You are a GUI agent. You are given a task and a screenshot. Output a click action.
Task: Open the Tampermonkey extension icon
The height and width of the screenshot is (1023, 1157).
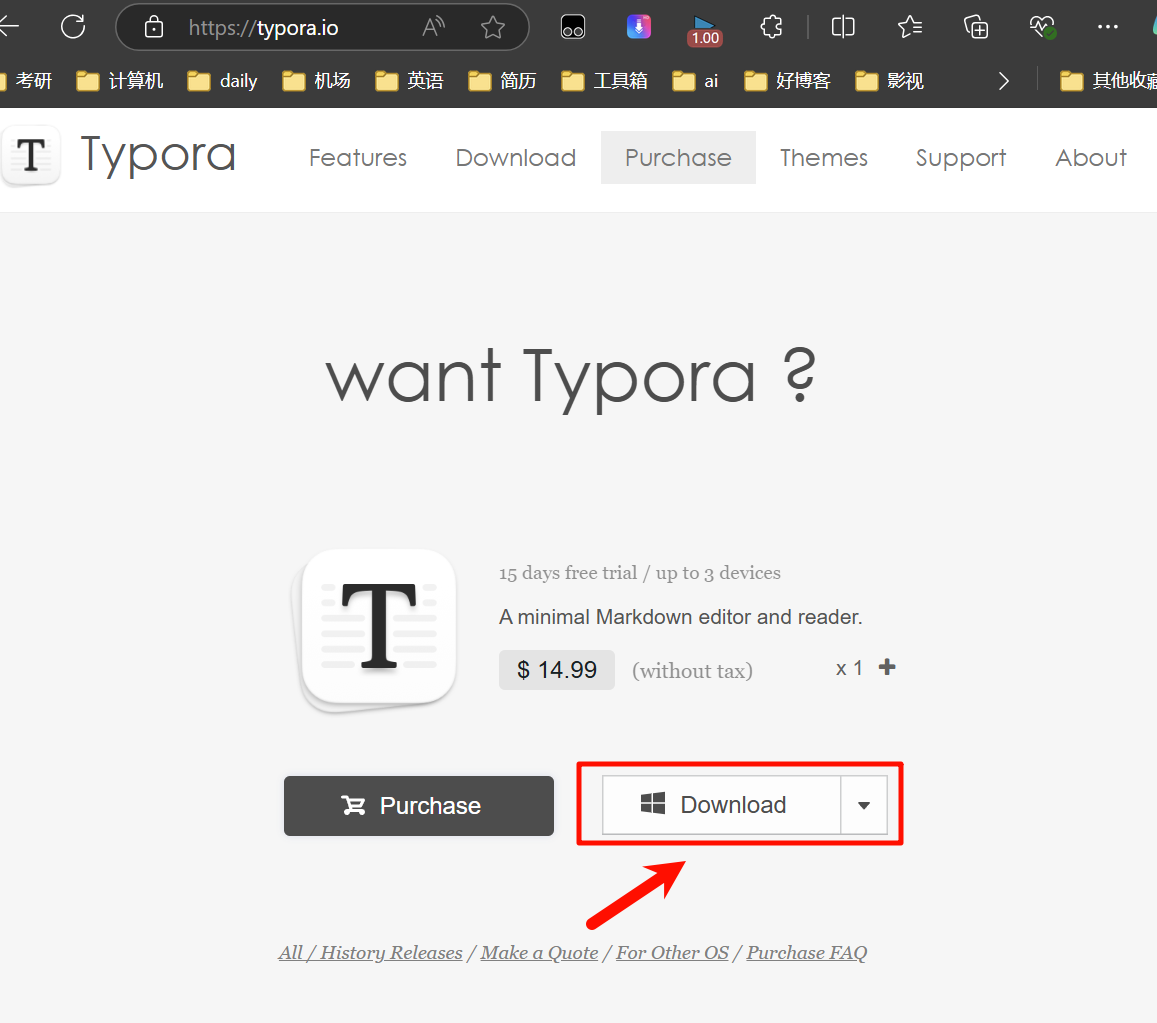tap(573, 27)
